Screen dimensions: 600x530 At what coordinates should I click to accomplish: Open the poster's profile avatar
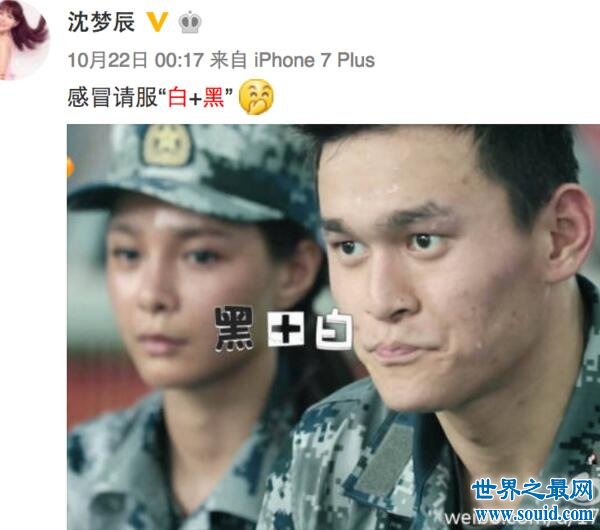pyautogui.click(x=24, y=38)
